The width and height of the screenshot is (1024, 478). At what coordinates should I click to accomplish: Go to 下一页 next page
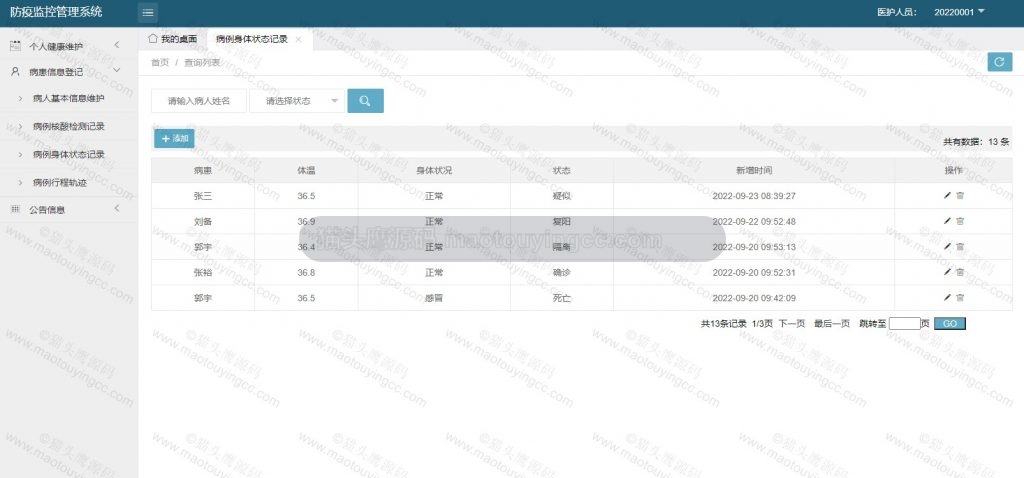click(x=792, y=323)
